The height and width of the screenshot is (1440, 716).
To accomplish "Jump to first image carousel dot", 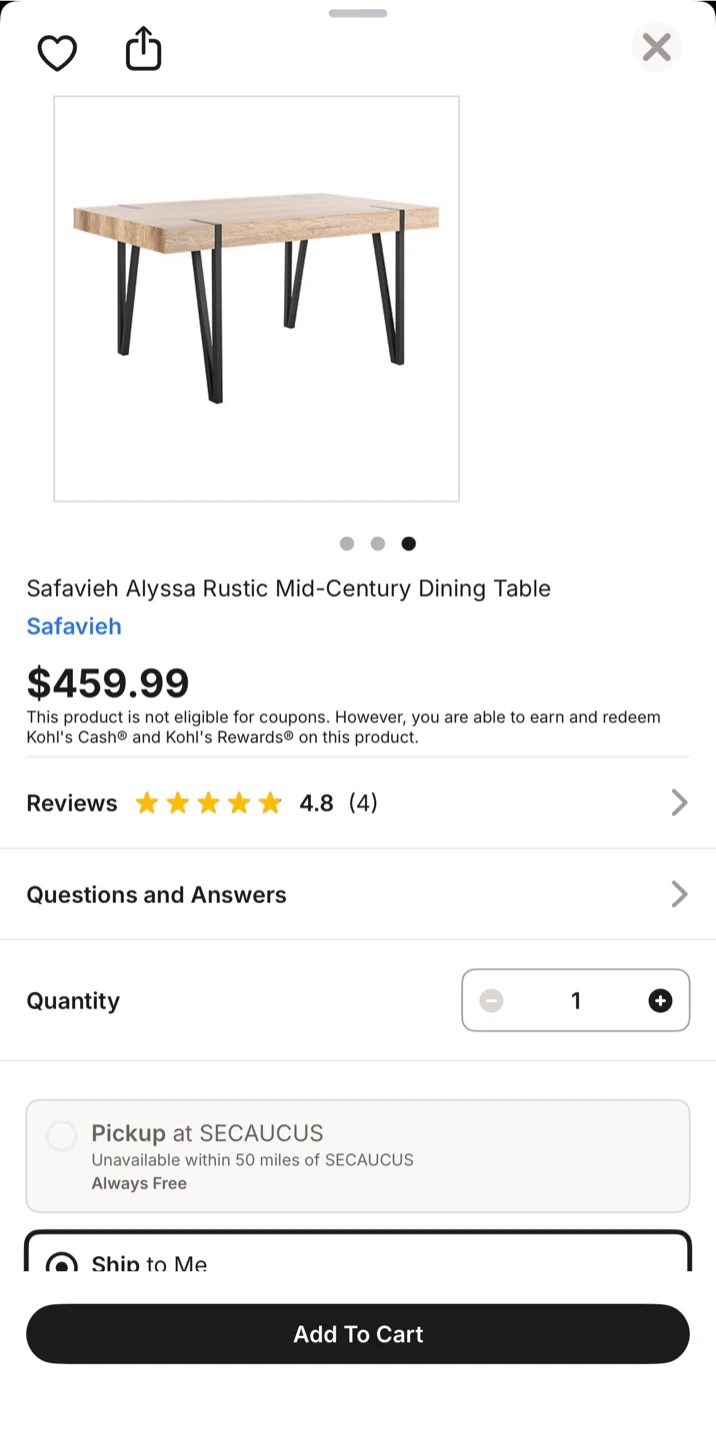I will [x=347, y=544].
